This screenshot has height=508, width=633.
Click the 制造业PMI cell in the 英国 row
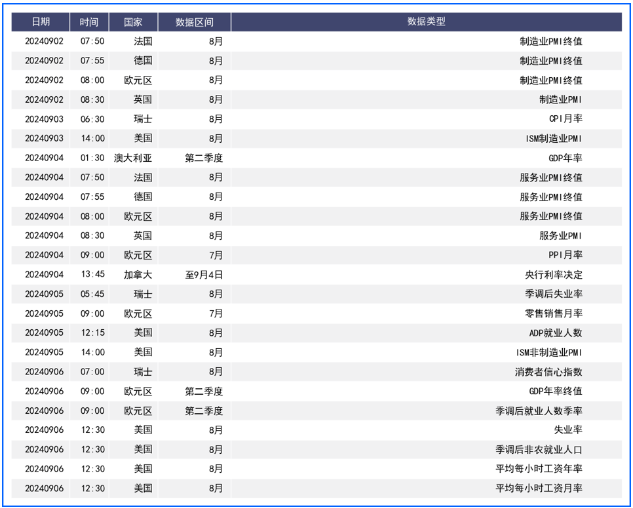(x=561, y=99)
